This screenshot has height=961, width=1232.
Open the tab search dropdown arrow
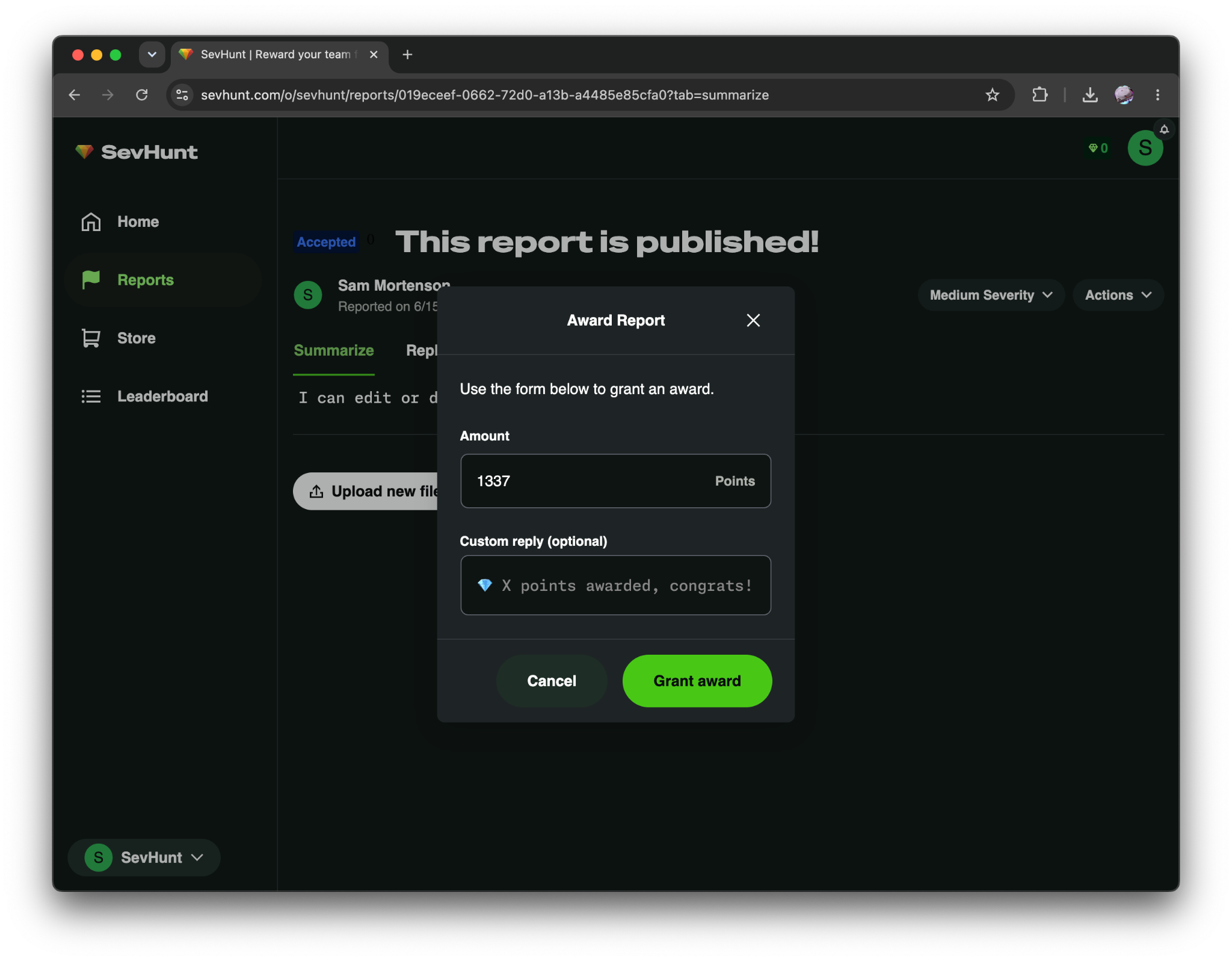[152, 55]
